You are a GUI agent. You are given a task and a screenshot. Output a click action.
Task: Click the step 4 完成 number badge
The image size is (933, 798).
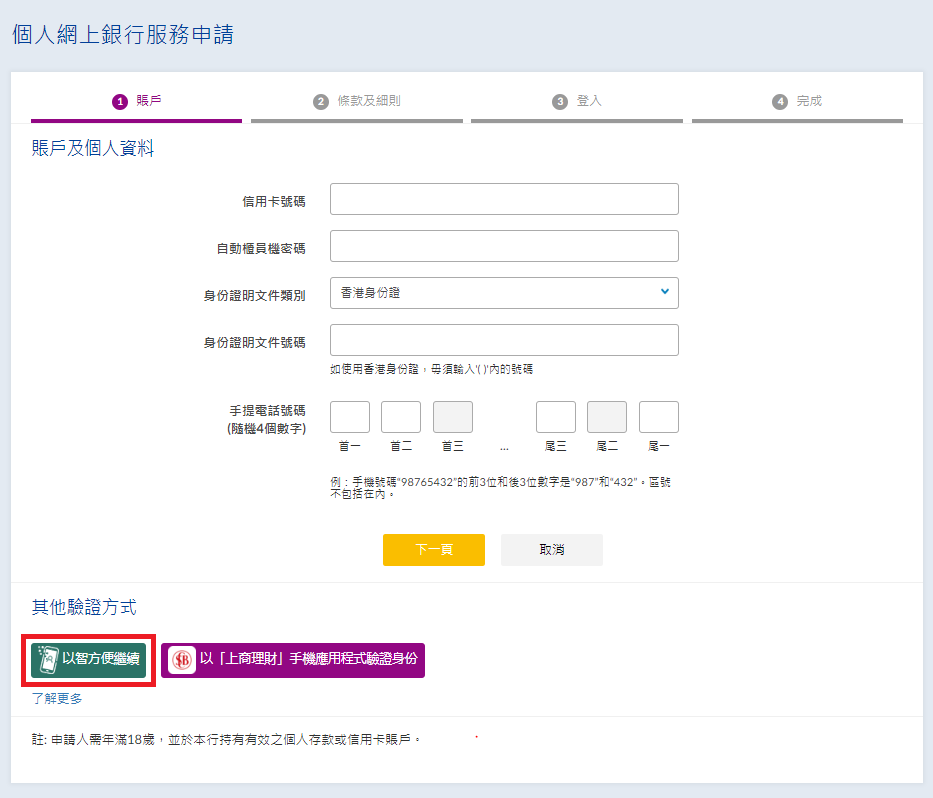[x=780, y=101]
